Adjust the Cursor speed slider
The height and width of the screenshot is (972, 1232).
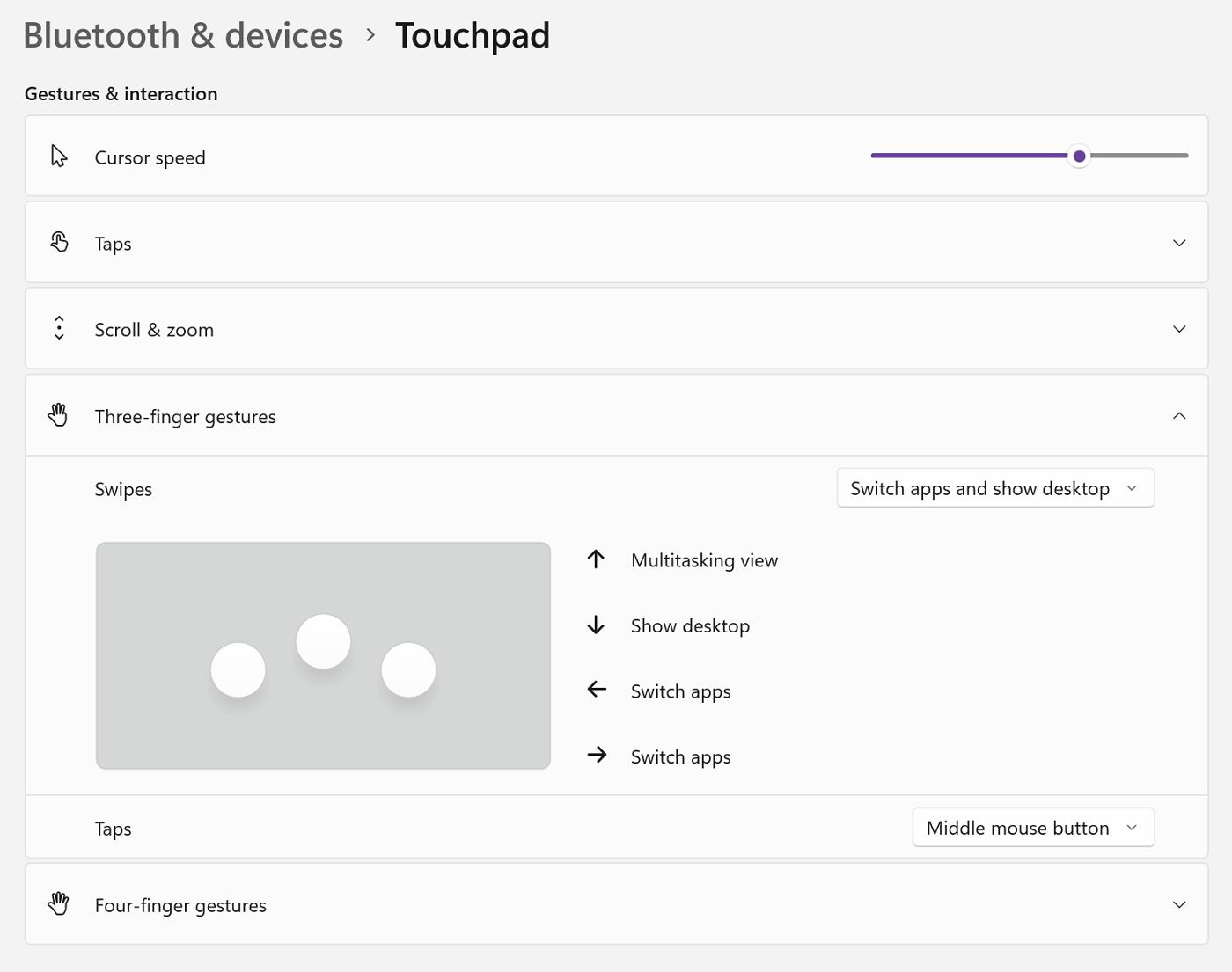(x=1079, y=156)
